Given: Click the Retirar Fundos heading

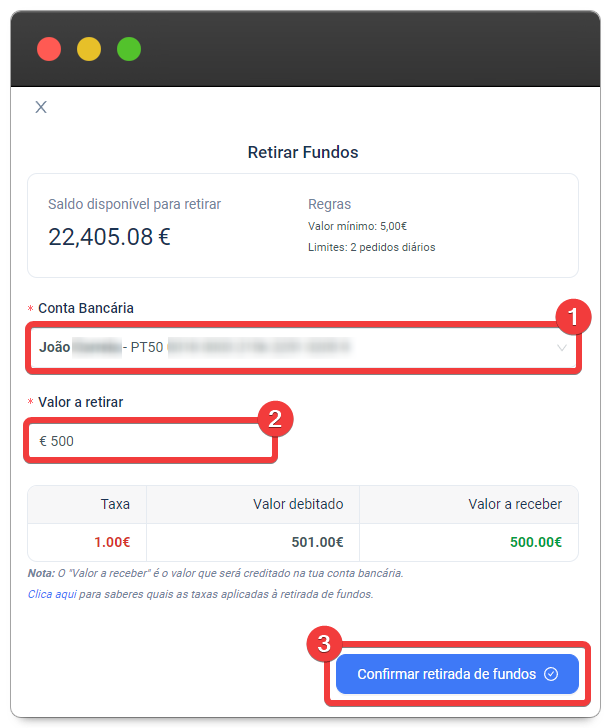Looking at the screenshot, I should (x=303, y=153).
